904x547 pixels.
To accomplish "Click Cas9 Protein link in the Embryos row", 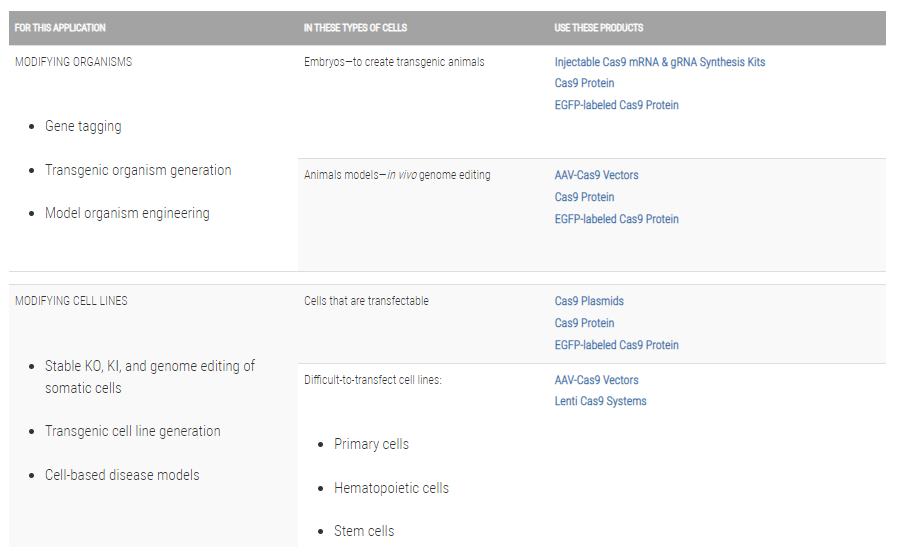I will (x=584, y=83).
